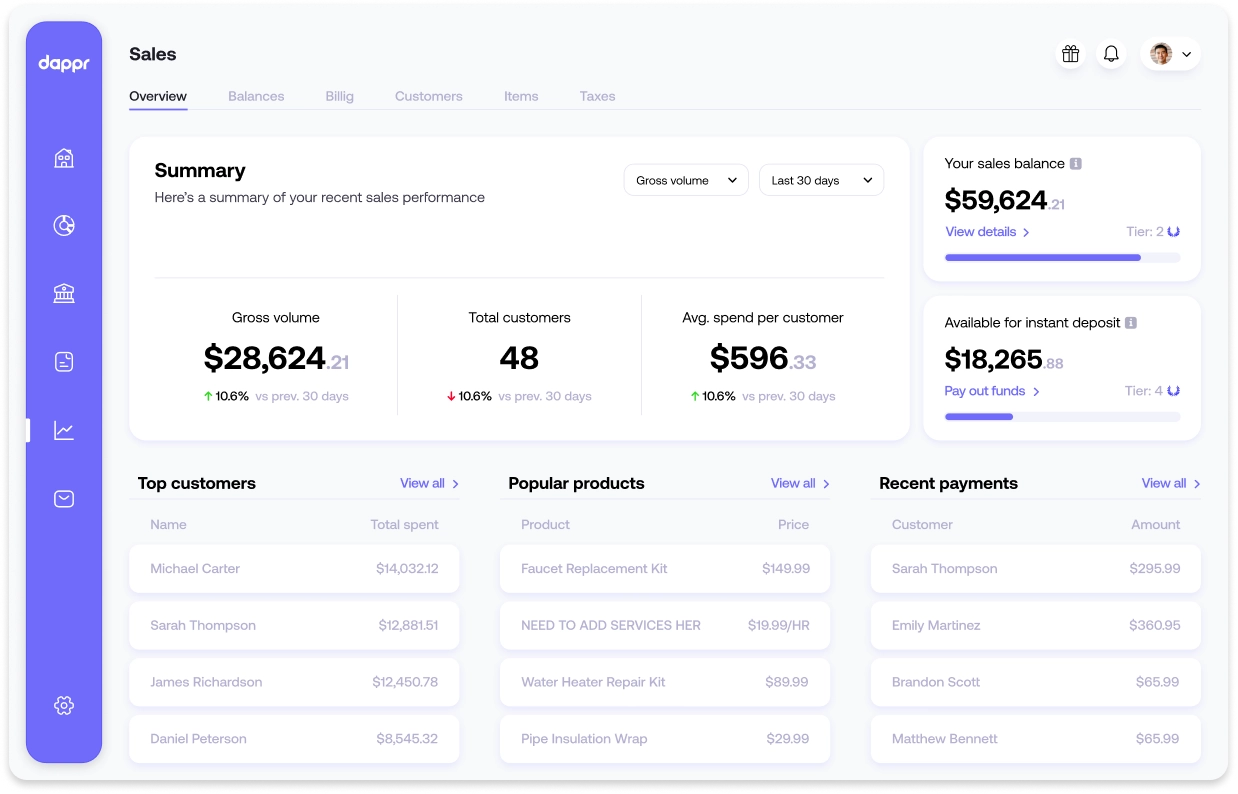Open the Last 30 days dropdown
The width and height of the screenshot is (1238, 794).
click(x=821, y=180)
